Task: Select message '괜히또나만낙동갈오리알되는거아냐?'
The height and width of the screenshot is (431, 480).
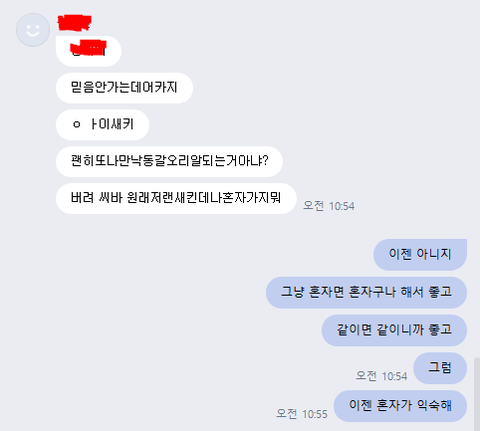Action: tap(169, 161)
